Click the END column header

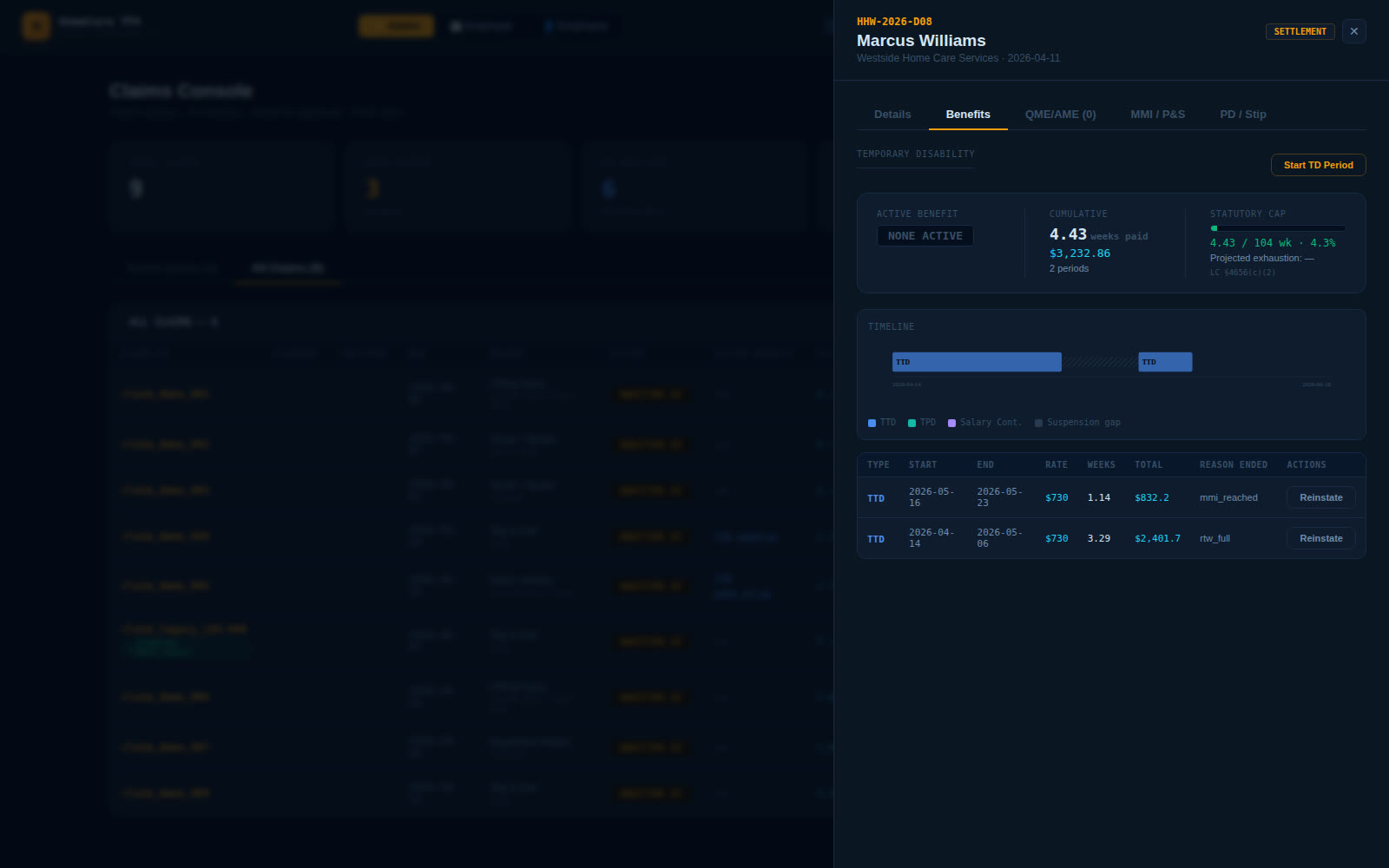(984, 465)
